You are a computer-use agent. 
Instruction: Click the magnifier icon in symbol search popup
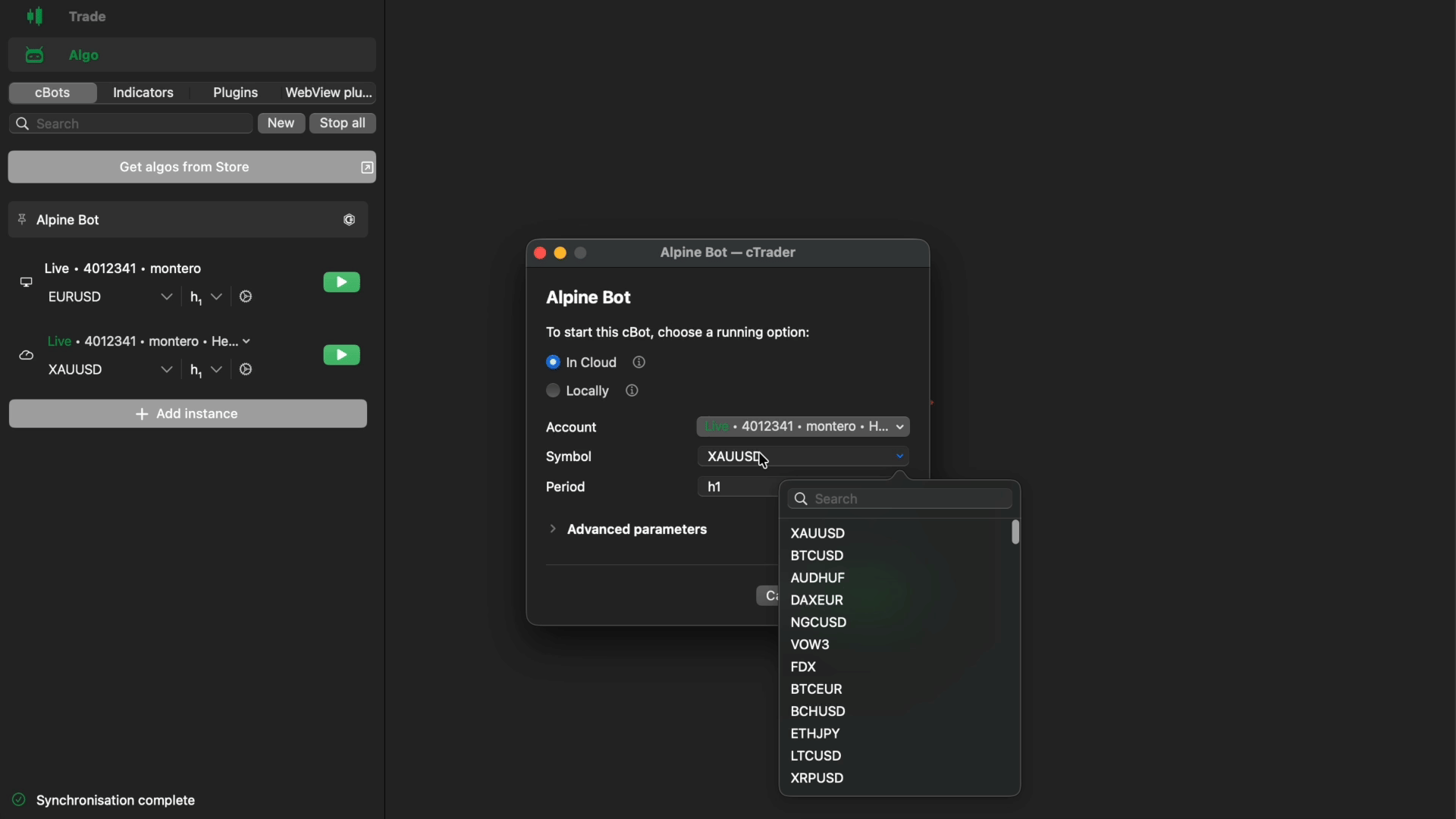pyautogui.click(x=802, y=500)
